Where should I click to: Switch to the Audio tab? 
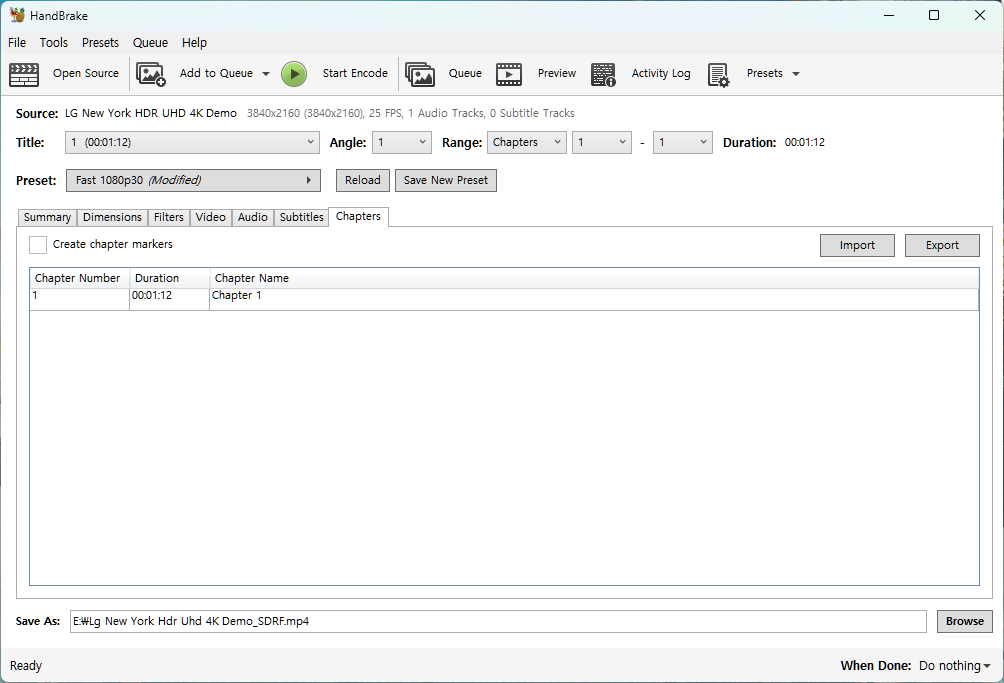click(253, 218)
